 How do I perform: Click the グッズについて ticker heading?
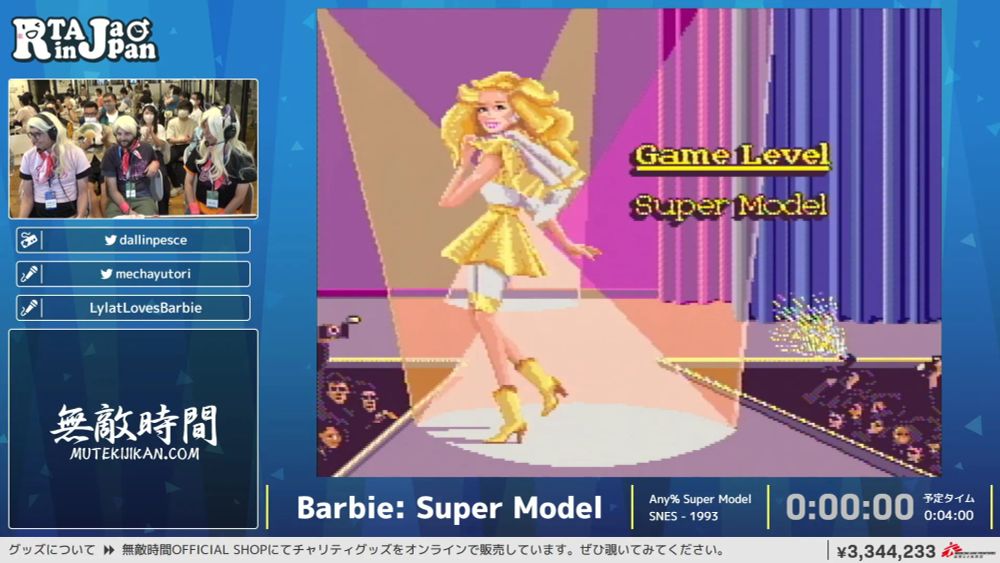pyautogui.click(x=52, y=550)
